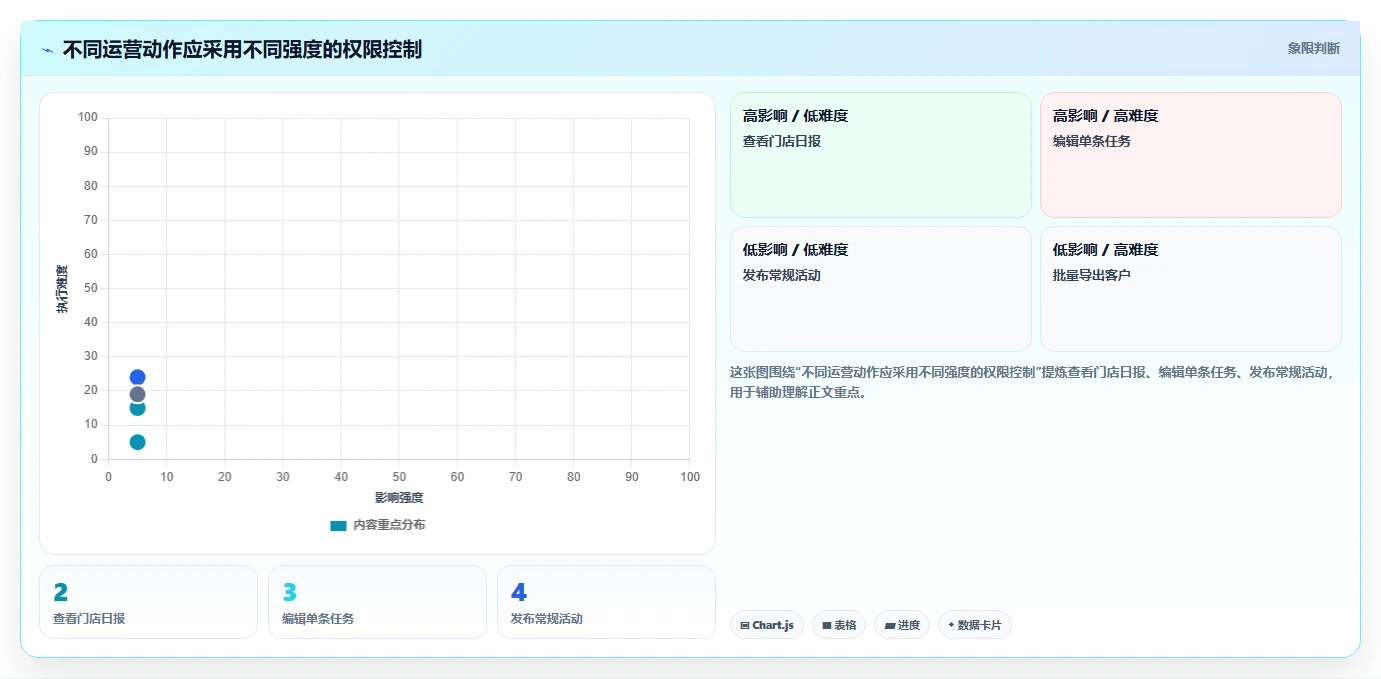Select the stat card numbered 2
1381x679 pixels.
148,602
